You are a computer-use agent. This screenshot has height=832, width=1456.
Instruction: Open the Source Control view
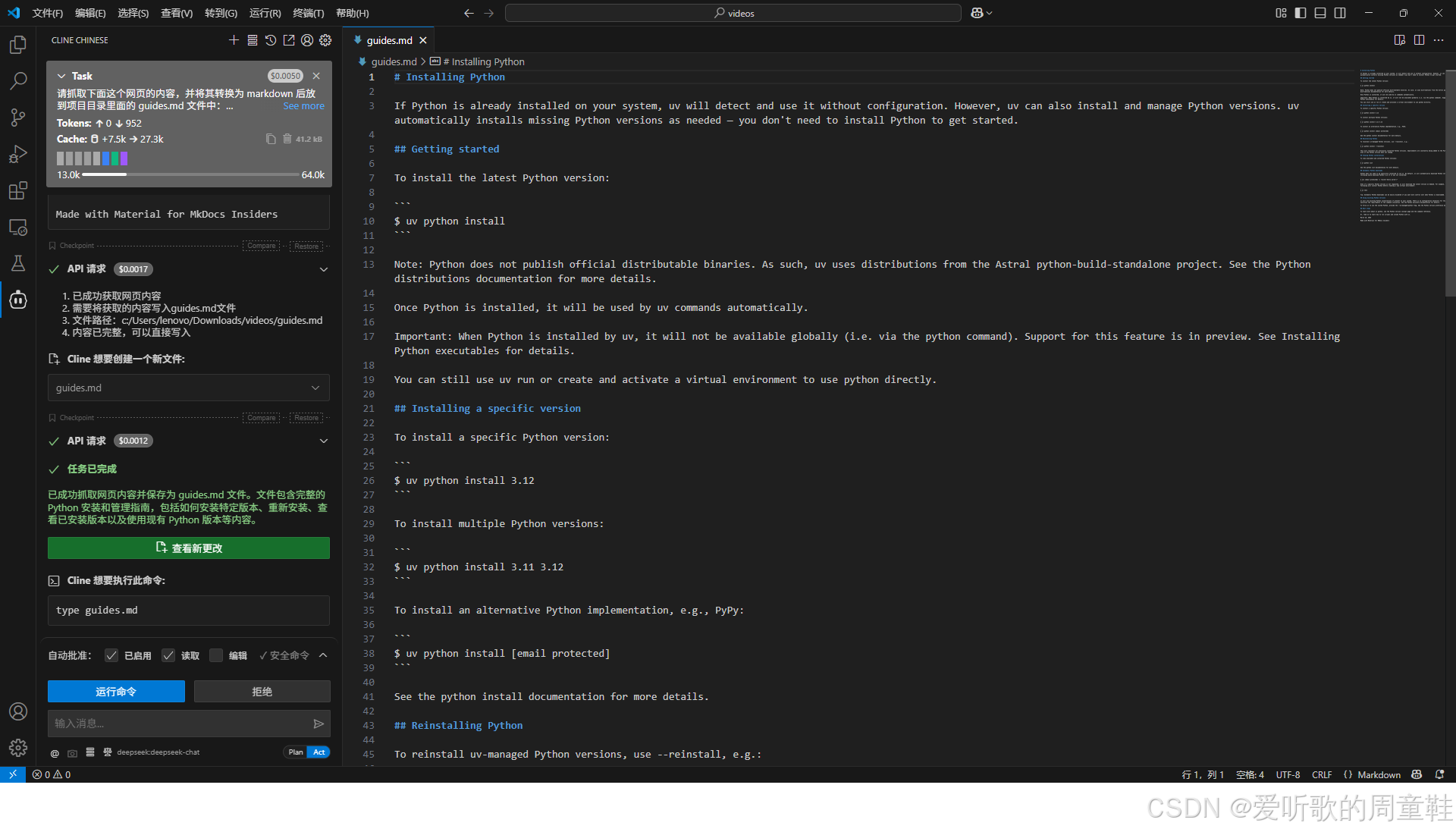point(18,117)
